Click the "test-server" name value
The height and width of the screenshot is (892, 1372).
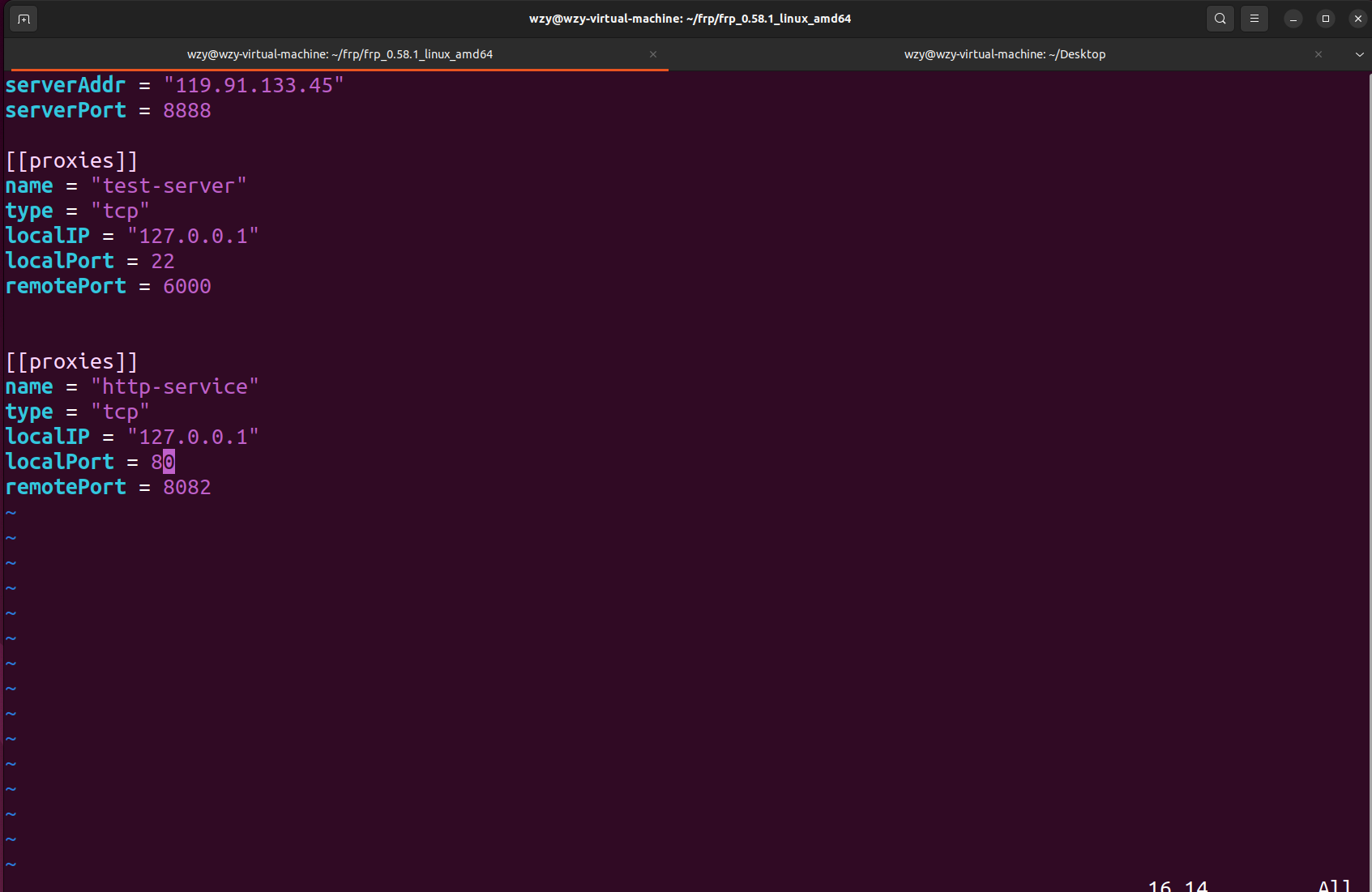[169, 186]
